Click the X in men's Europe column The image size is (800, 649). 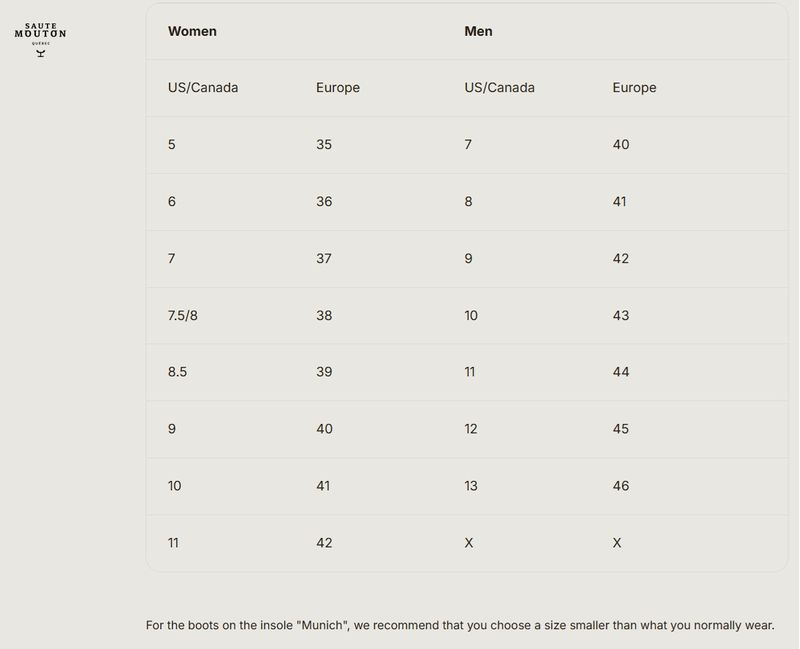[617, 543]
